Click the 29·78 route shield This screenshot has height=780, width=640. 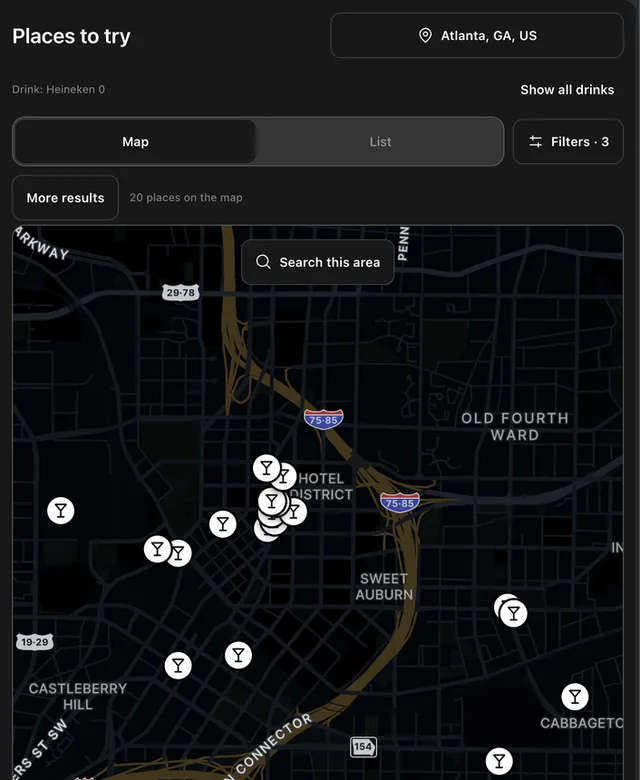coord(181,292)
